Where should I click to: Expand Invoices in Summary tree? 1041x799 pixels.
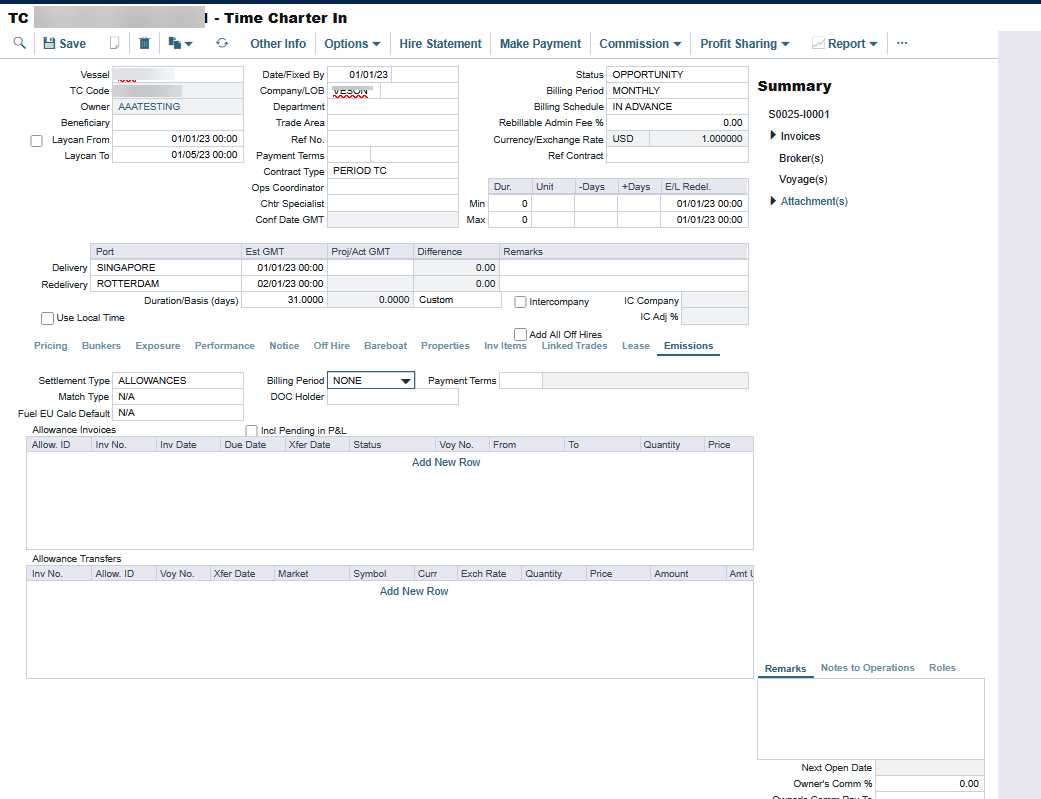774,136
